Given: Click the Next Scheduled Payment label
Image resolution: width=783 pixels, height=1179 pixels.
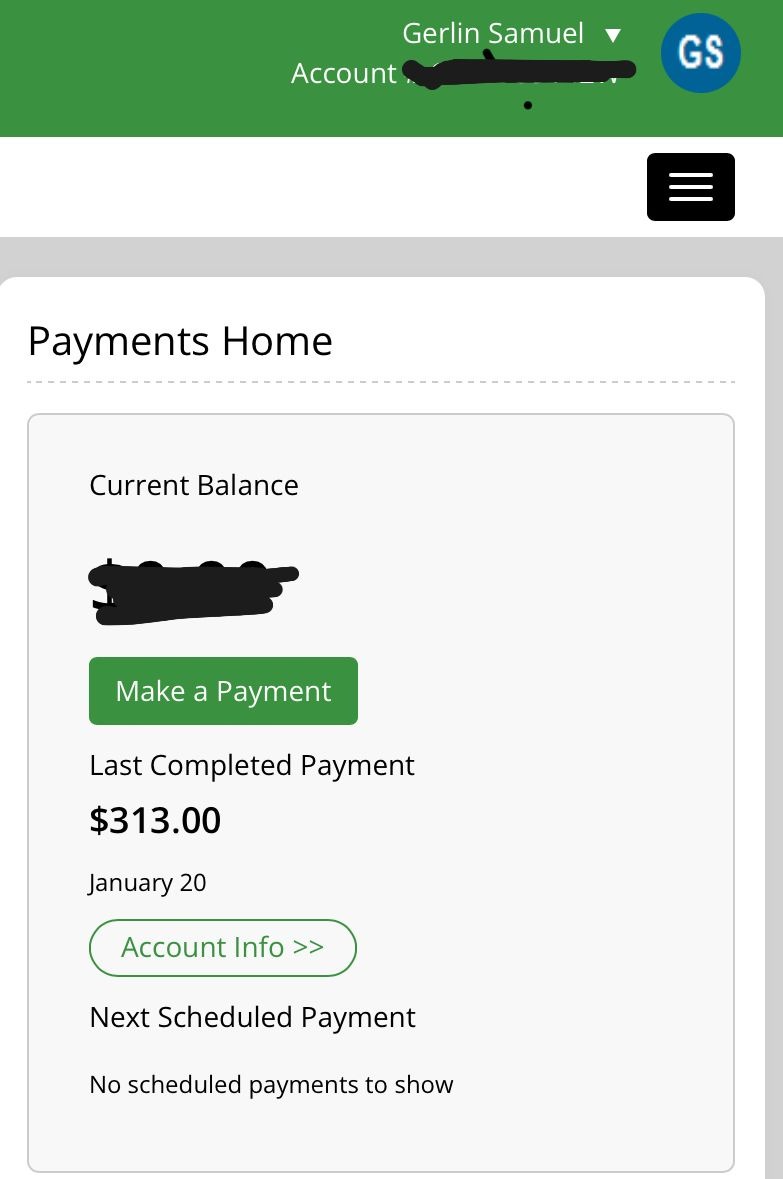Looking at the screenshot, I should 252,1018.
